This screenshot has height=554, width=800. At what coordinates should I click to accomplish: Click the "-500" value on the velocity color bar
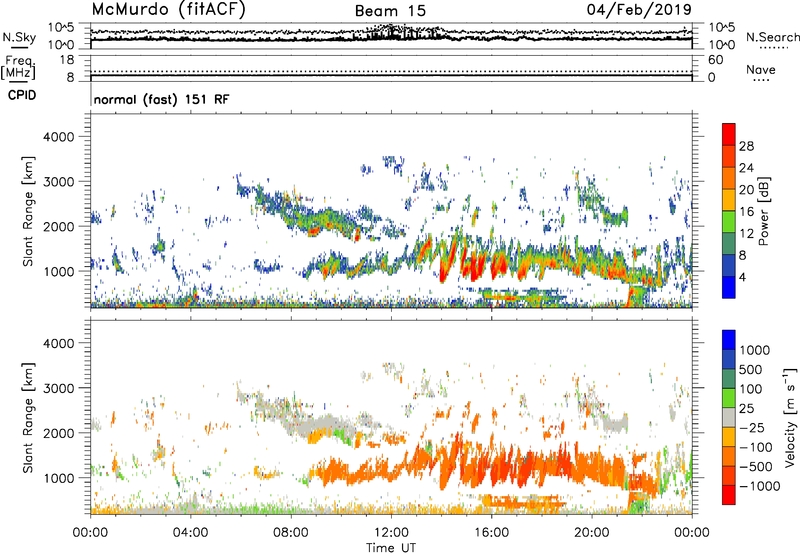pos(756,467)
